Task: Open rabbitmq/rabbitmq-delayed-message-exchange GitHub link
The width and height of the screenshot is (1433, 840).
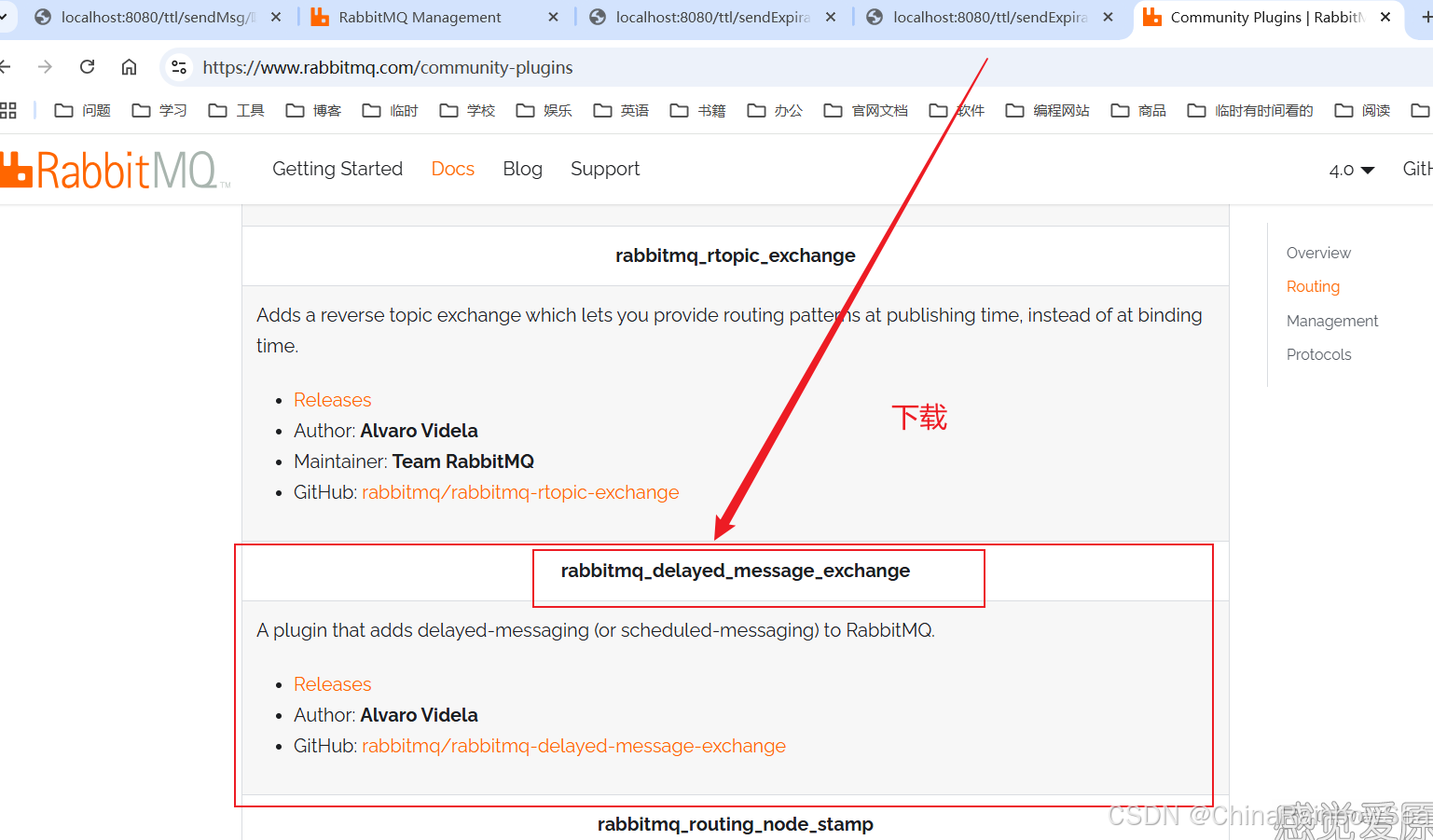Action: tap(573, 746)
